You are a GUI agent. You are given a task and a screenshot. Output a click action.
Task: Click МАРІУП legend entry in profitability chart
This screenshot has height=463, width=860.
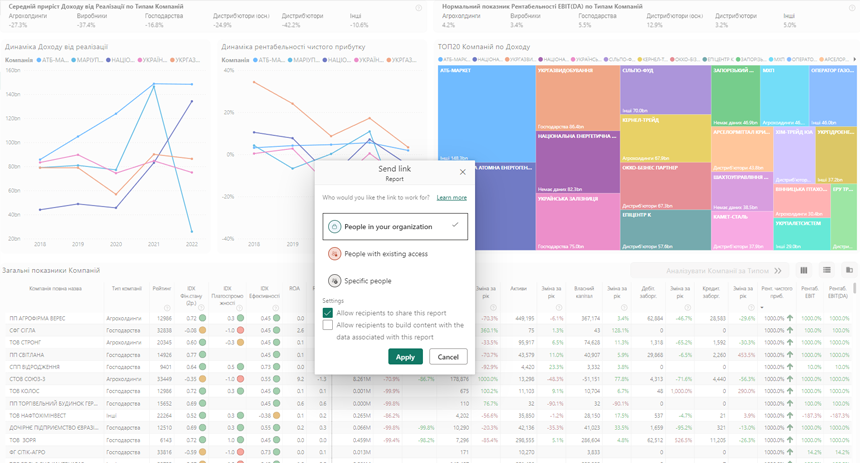click(303, 60)
